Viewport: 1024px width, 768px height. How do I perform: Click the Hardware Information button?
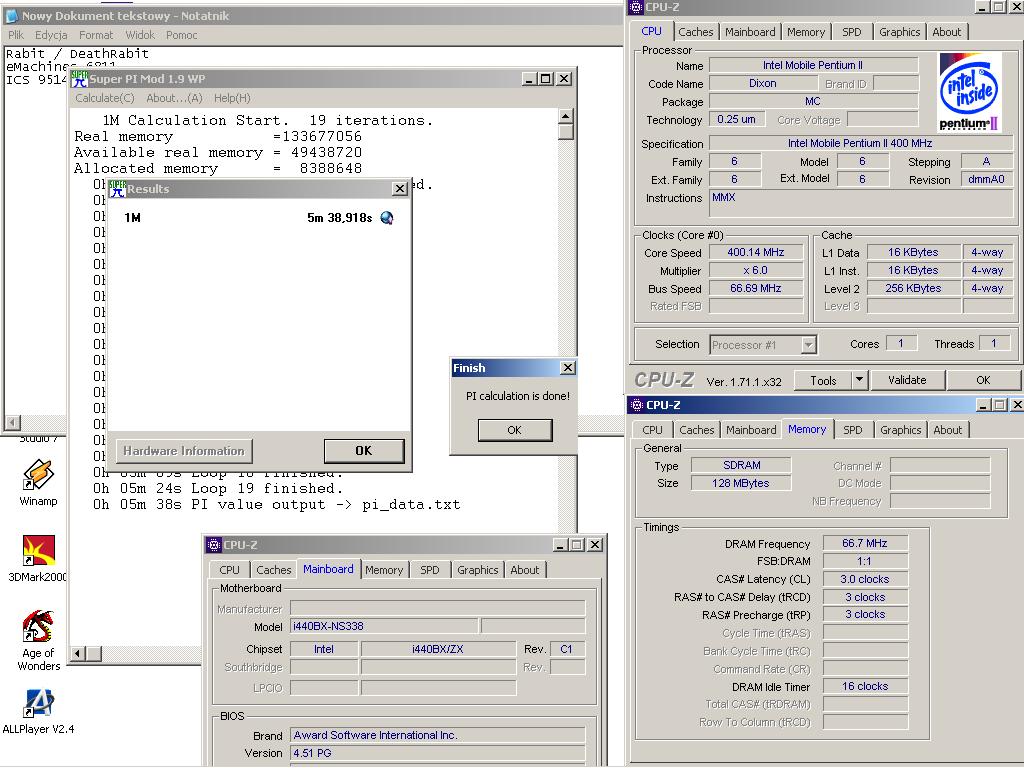(184, 451)
